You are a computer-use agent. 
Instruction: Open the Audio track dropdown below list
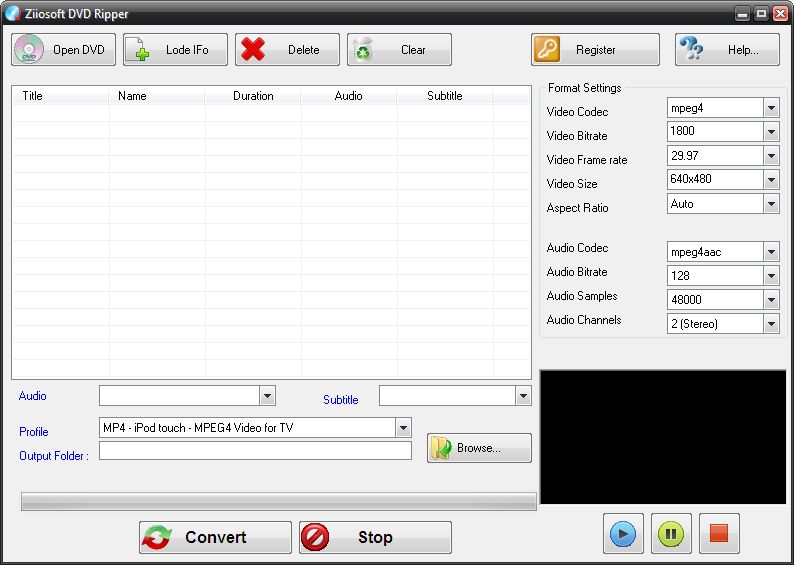coord(267,396)
